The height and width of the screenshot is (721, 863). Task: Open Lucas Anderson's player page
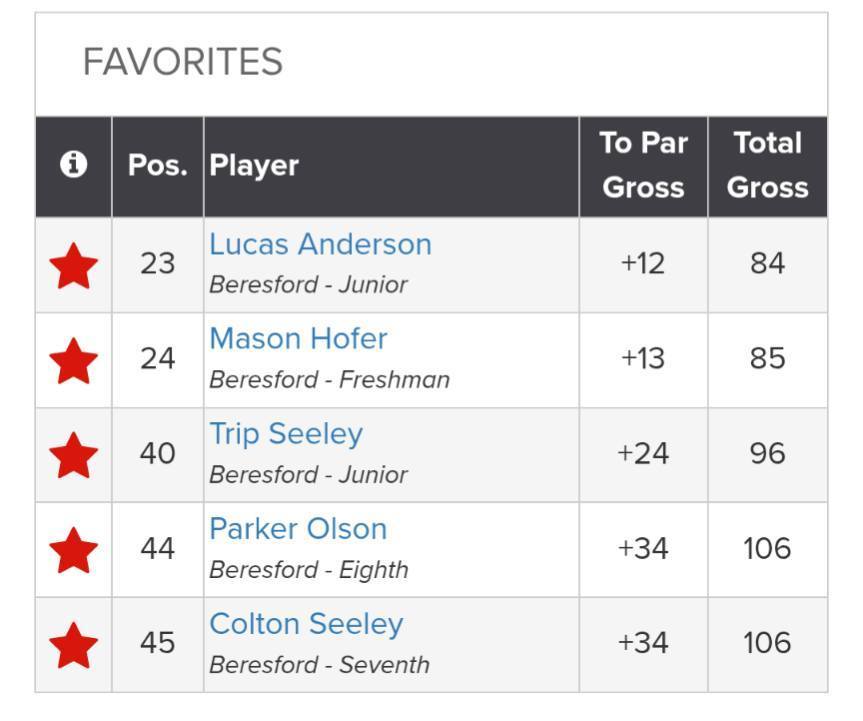click(x=320, y=245)
